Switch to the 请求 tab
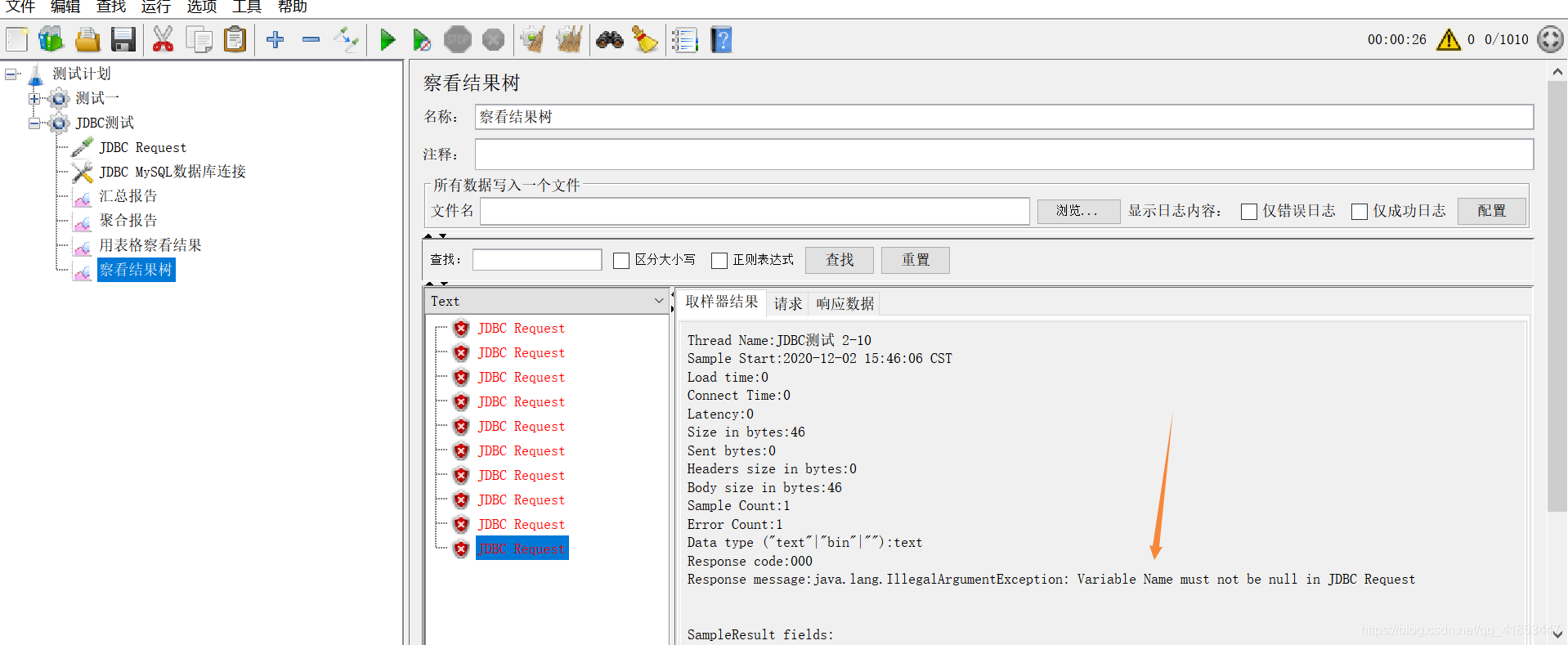Screen dimensions: 1568x645 788,303
